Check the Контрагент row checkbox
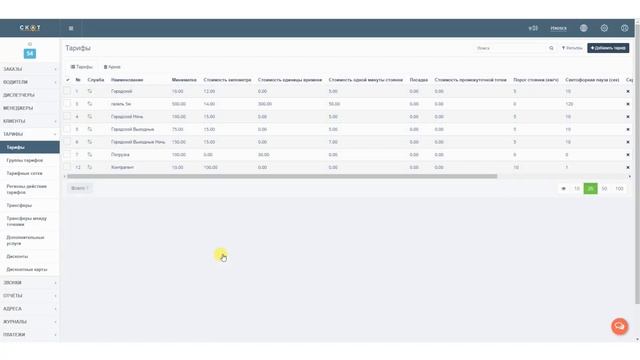This screenshot has width=640, height=360. coord(67,167)
